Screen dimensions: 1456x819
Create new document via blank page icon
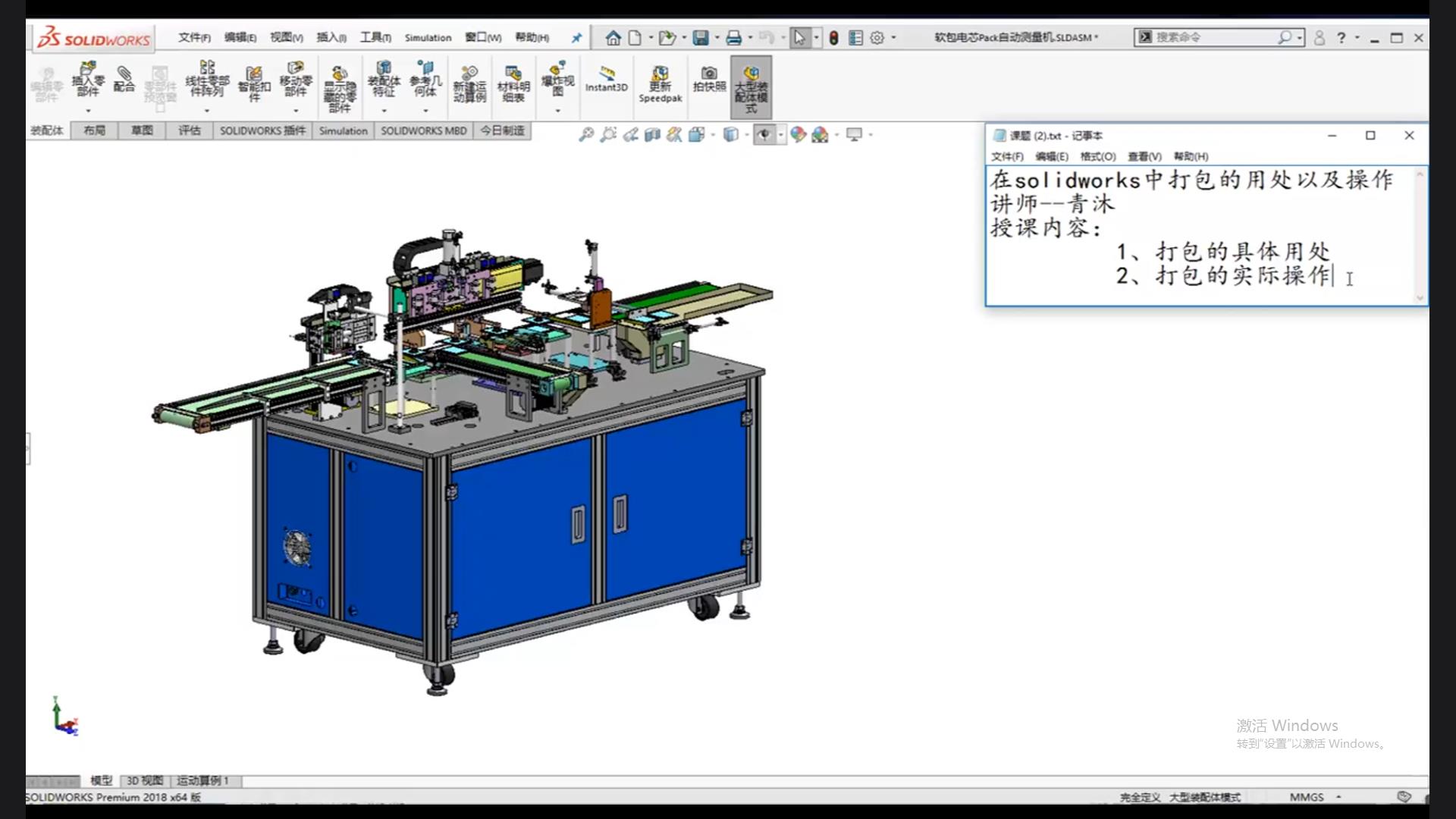[635, 37]
